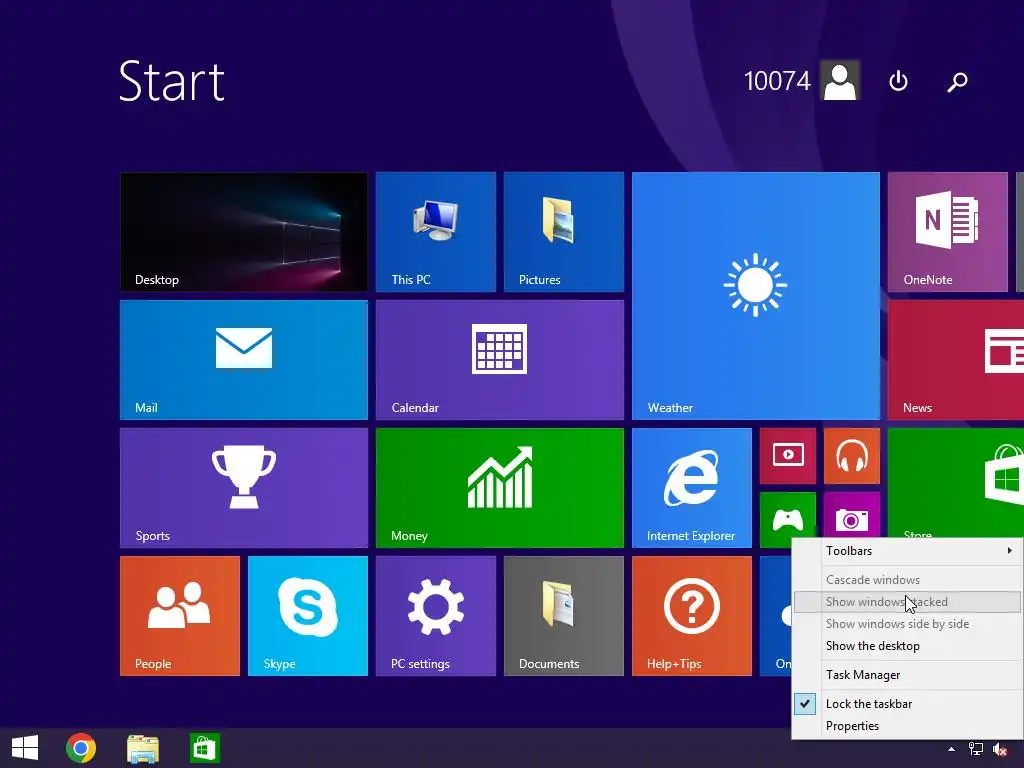Launch the Skype tile
Screen dimensions: 1024x768
pos(308,616)
